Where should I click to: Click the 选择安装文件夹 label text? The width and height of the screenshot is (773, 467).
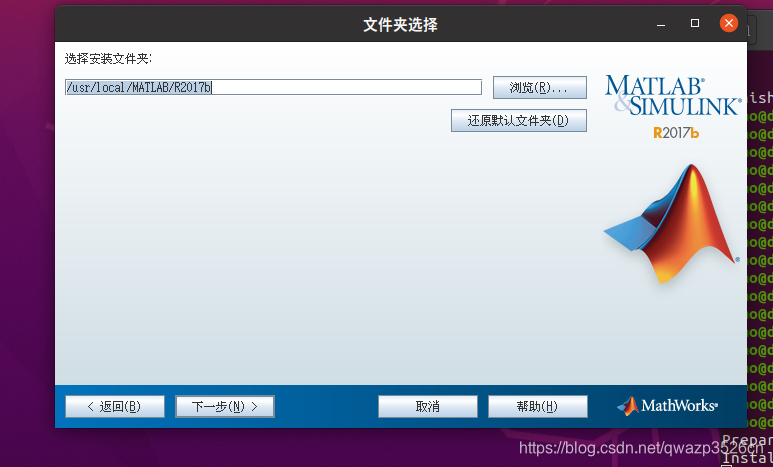(x=108, y=59)
